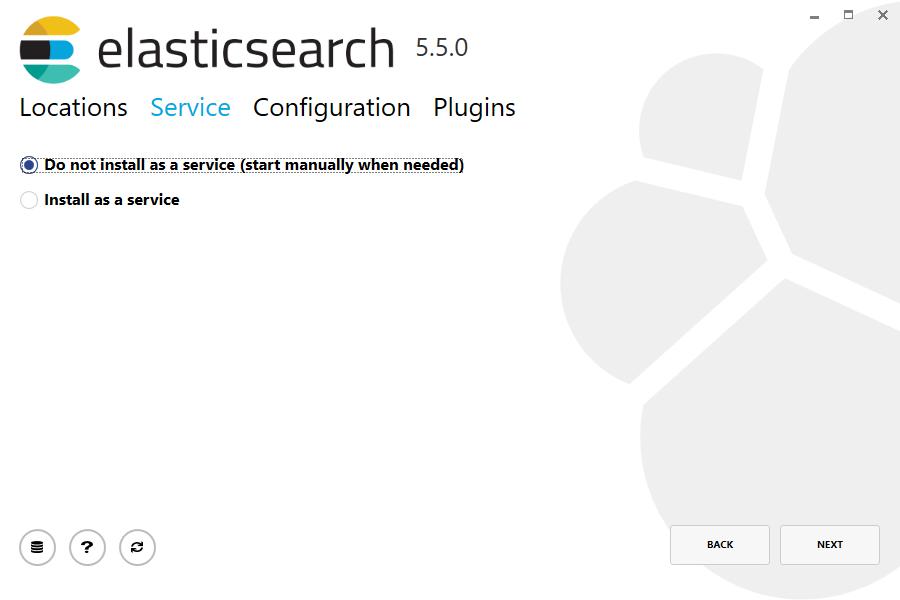Click the NEXT button
Screen dimensions: 900x600
(x=830, y=544)
